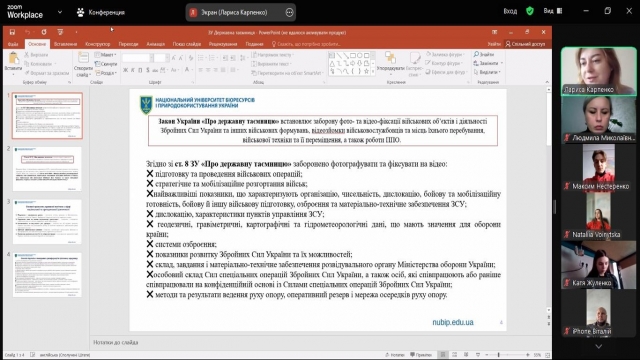Apply strikethrough formatting
This screenshot has height=360, width=640.
[155, 70]
